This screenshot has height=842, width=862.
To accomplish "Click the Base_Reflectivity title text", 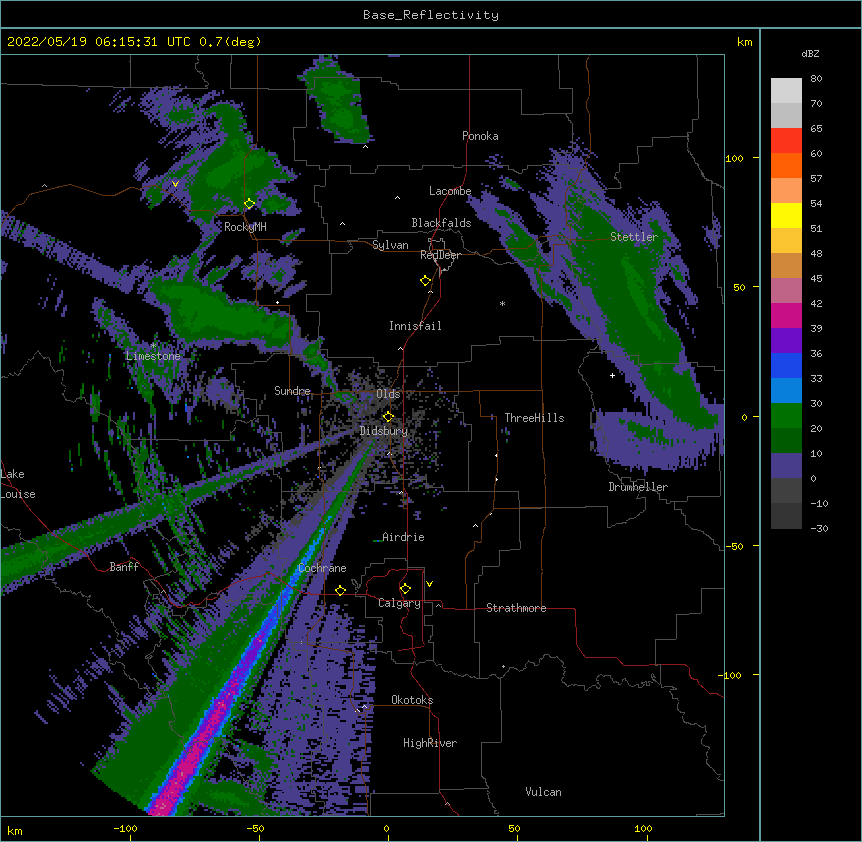I will [x=431, y=15].
